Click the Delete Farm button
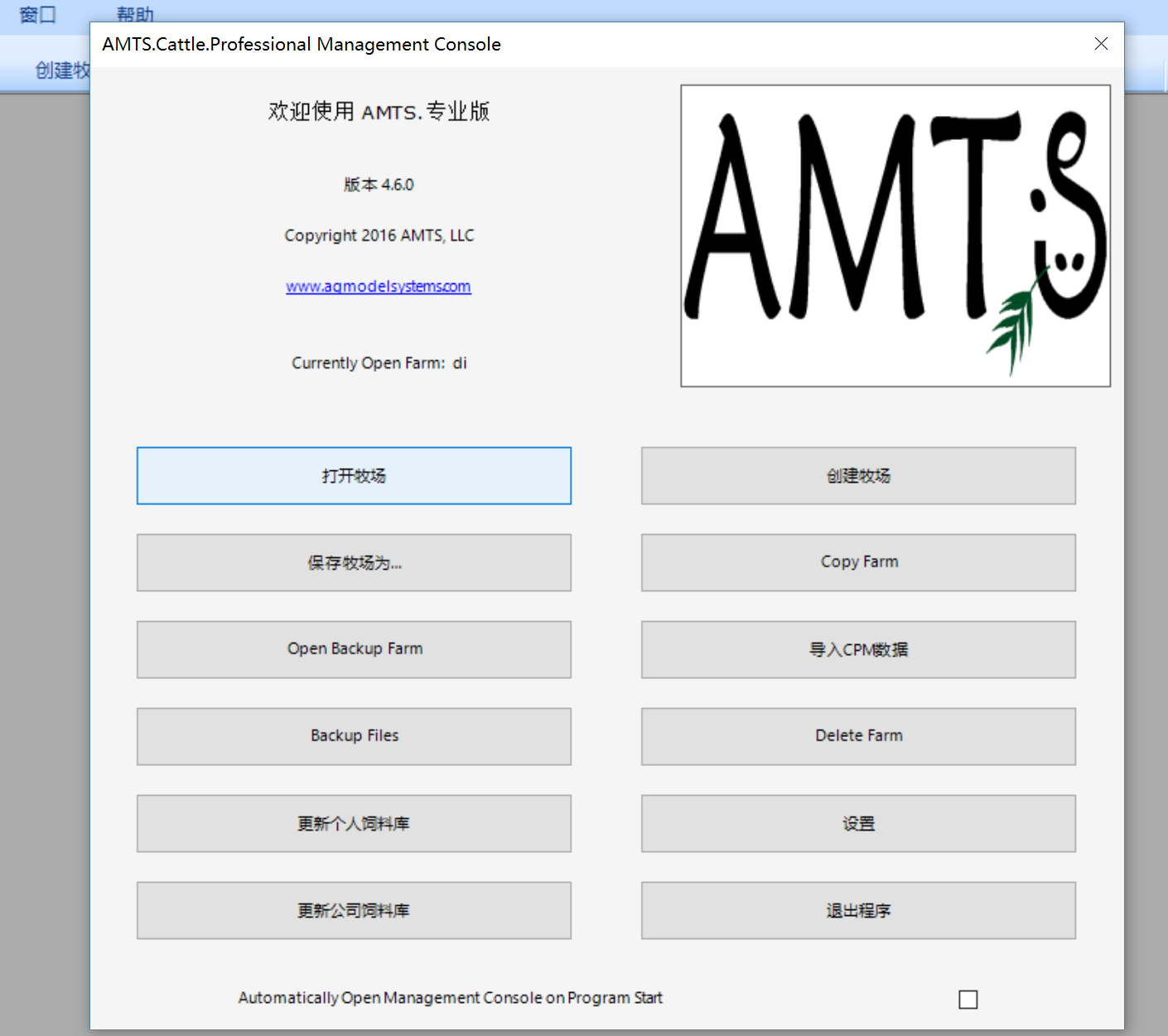 [x=858, y=736]
